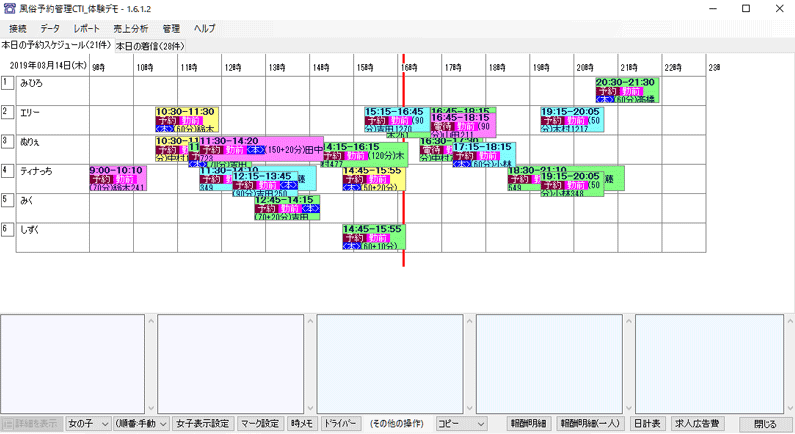Image resolution: width=795 pixels, height=434 pixels.
Task: Click the ドライバー button
Action: tap(339, 424)
